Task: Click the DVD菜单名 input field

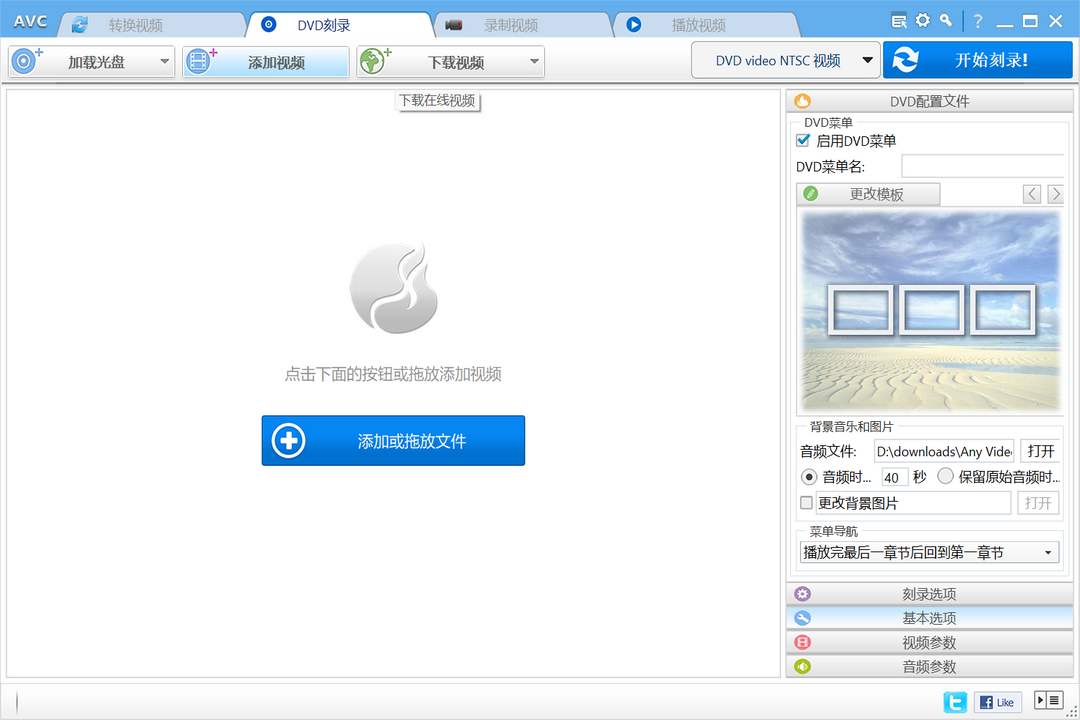Action: tap(983, 165)
